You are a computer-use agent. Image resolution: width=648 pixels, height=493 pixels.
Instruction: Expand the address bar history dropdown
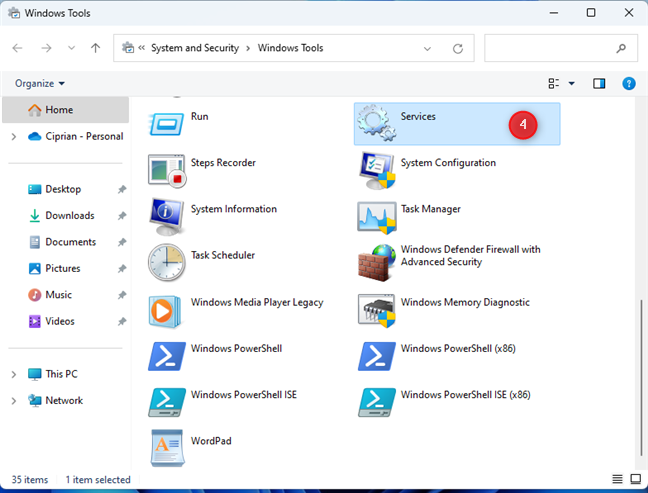(x=427, y=49)
